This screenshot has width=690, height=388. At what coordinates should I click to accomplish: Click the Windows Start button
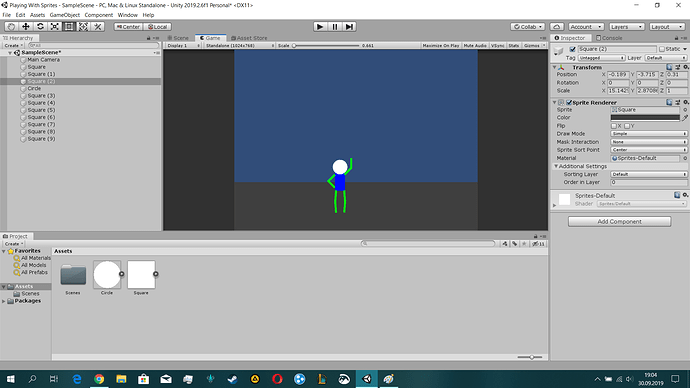pyautogui.click(x=11, y=379)
